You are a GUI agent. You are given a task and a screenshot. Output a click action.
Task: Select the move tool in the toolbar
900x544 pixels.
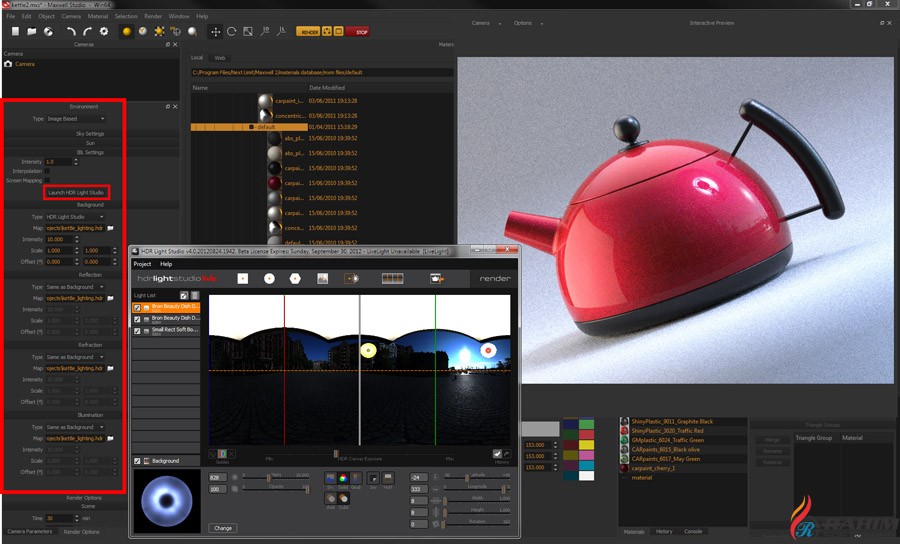click(215, 32)
